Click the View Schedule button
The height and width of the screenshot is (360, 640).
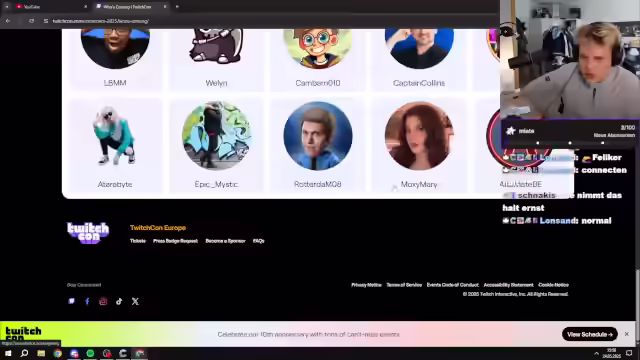click(x=589, y=334)
